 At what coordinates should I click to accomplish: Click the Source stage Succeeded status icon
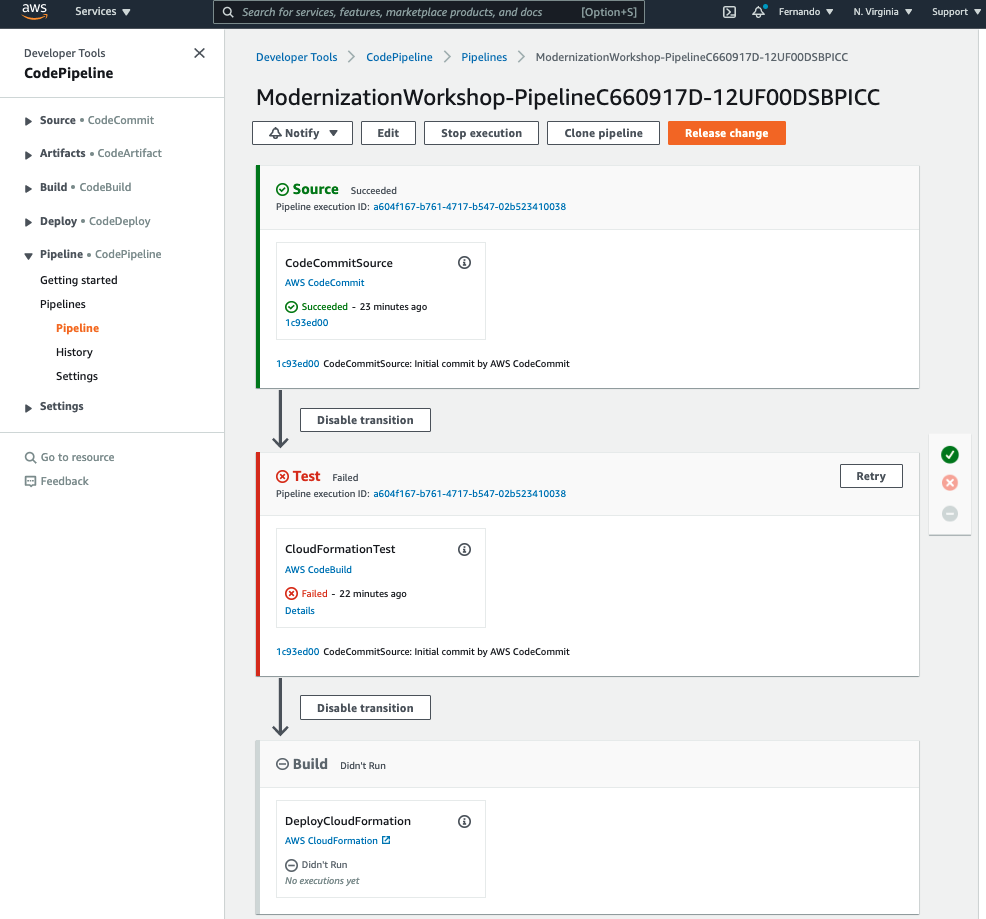(x=282, y=189)
